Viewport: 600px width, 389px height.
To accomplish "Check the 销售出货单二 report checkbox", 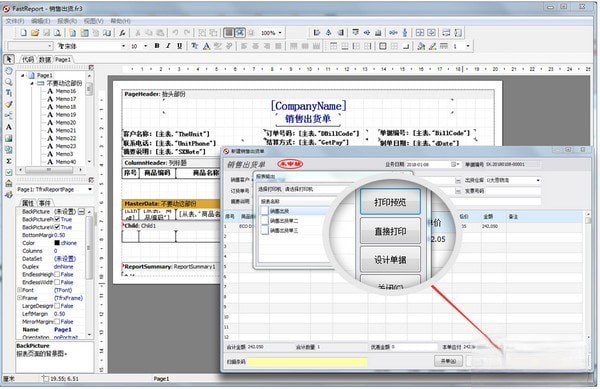I will point(264,221).
